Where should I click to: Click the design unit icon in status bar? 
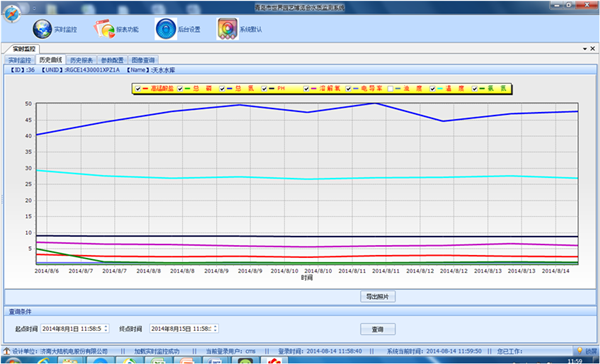tap(7, 351)
